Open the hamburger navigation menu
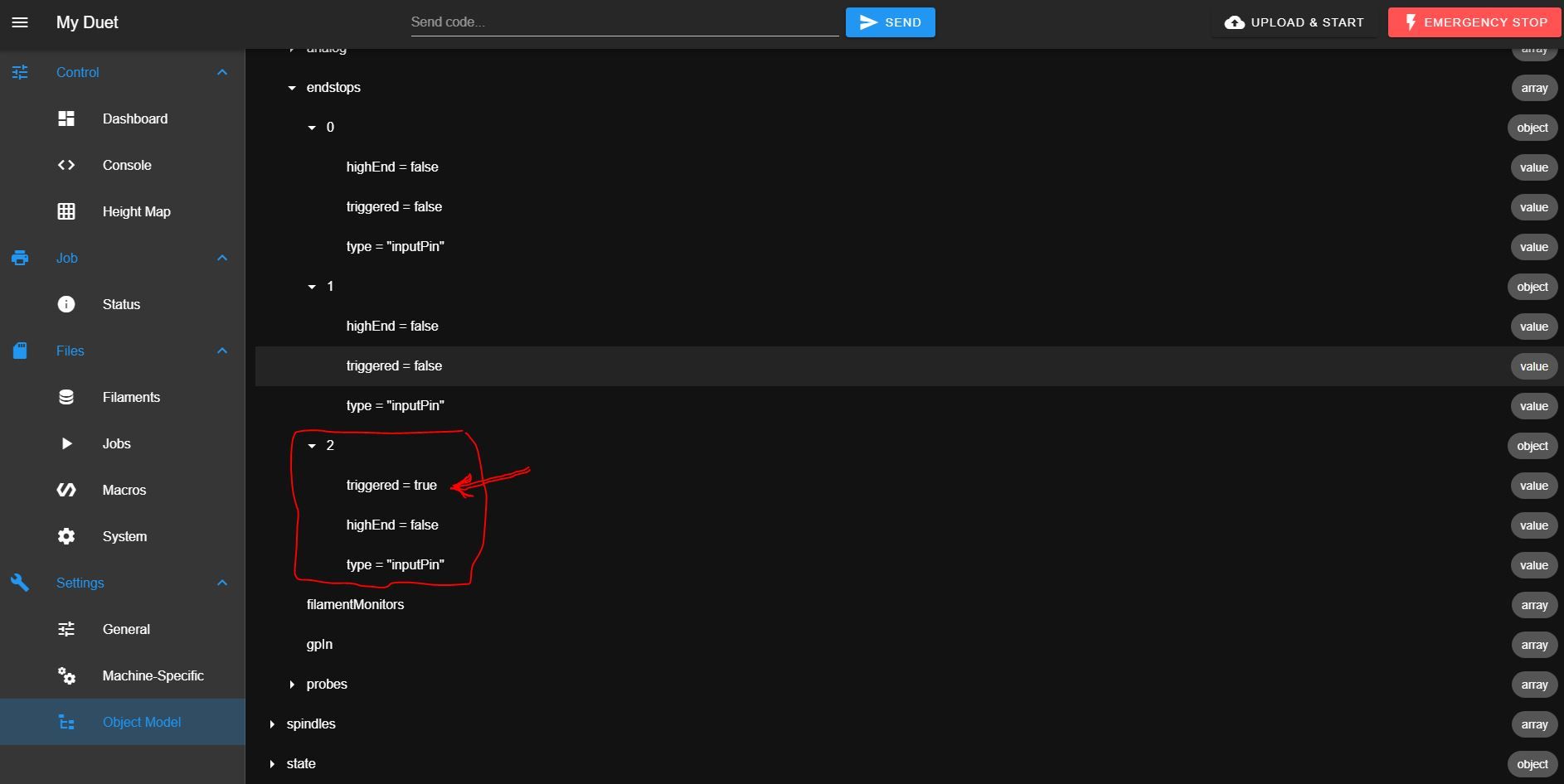1564x784 pixels. (x=20, y=22)
